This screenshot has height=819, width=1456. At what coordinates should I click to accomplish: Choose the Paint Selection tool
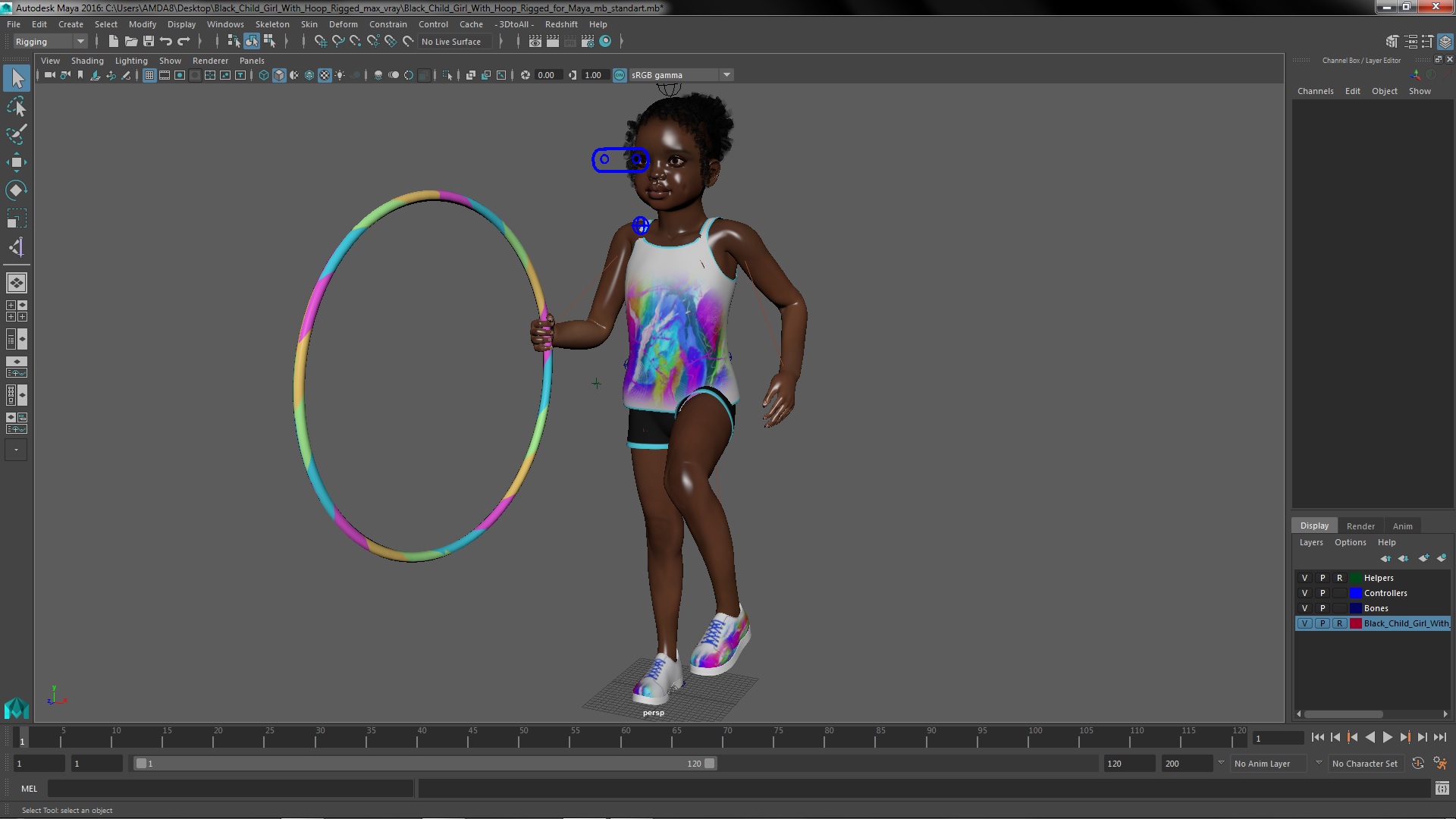(16, 134)
